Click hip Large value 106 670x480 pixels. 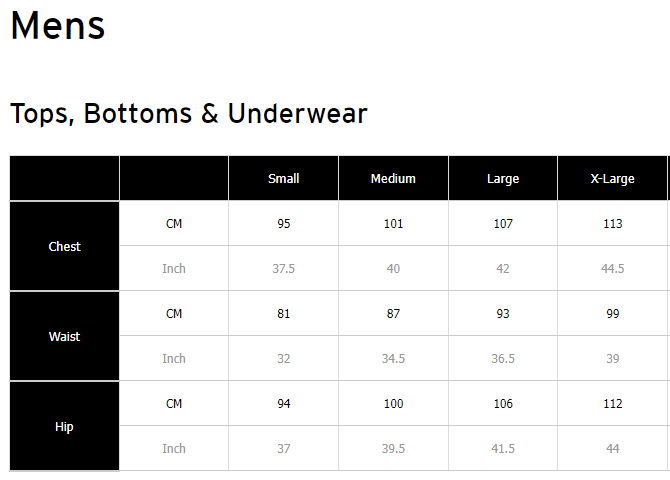click(503, 404)
